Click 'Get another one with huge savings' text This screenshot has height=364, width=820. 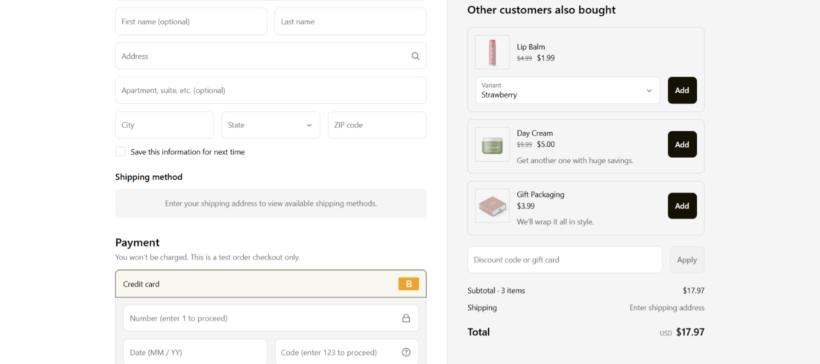pyautogui.click(x=575, y=161)
